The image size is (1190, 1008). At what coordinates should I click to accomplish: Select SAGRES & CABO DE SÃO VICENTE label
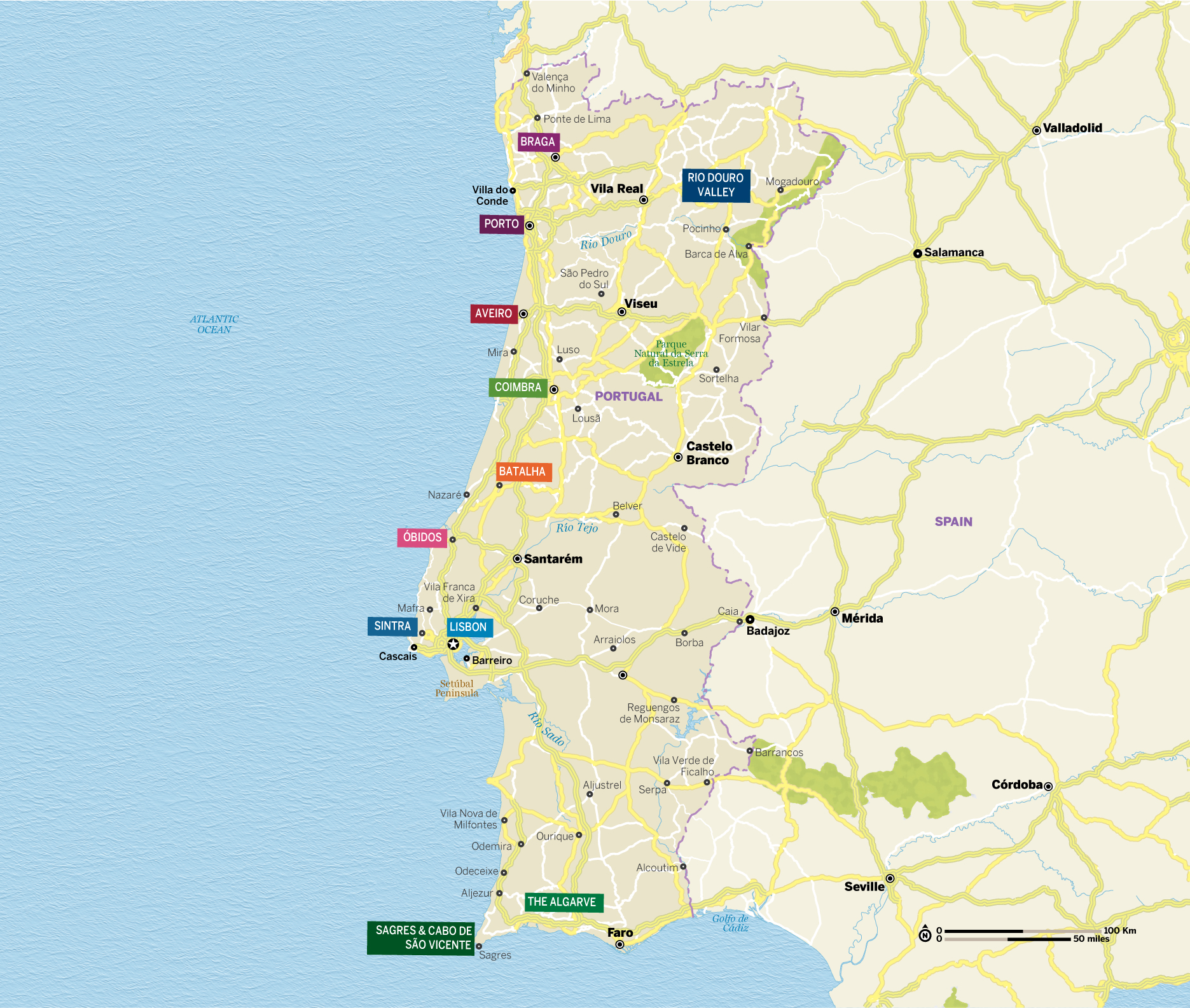(x=421, y=937)
